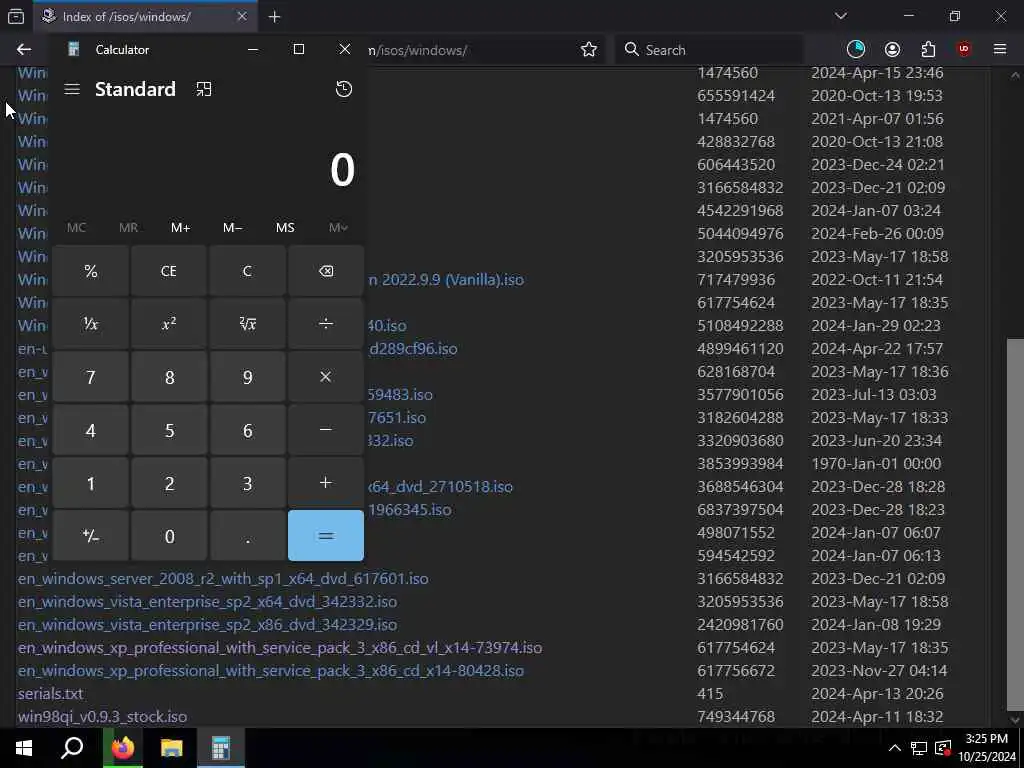
Task: Click the multiply operator button
Action: pos(325,377)
